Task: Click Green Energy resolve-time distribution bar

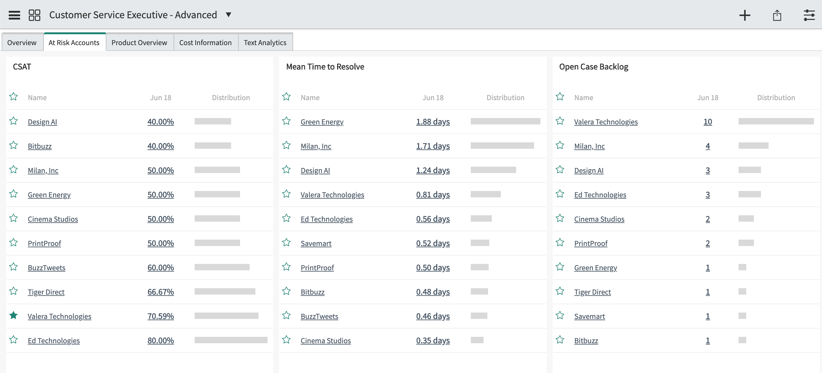Action: [x=505, y=121]
